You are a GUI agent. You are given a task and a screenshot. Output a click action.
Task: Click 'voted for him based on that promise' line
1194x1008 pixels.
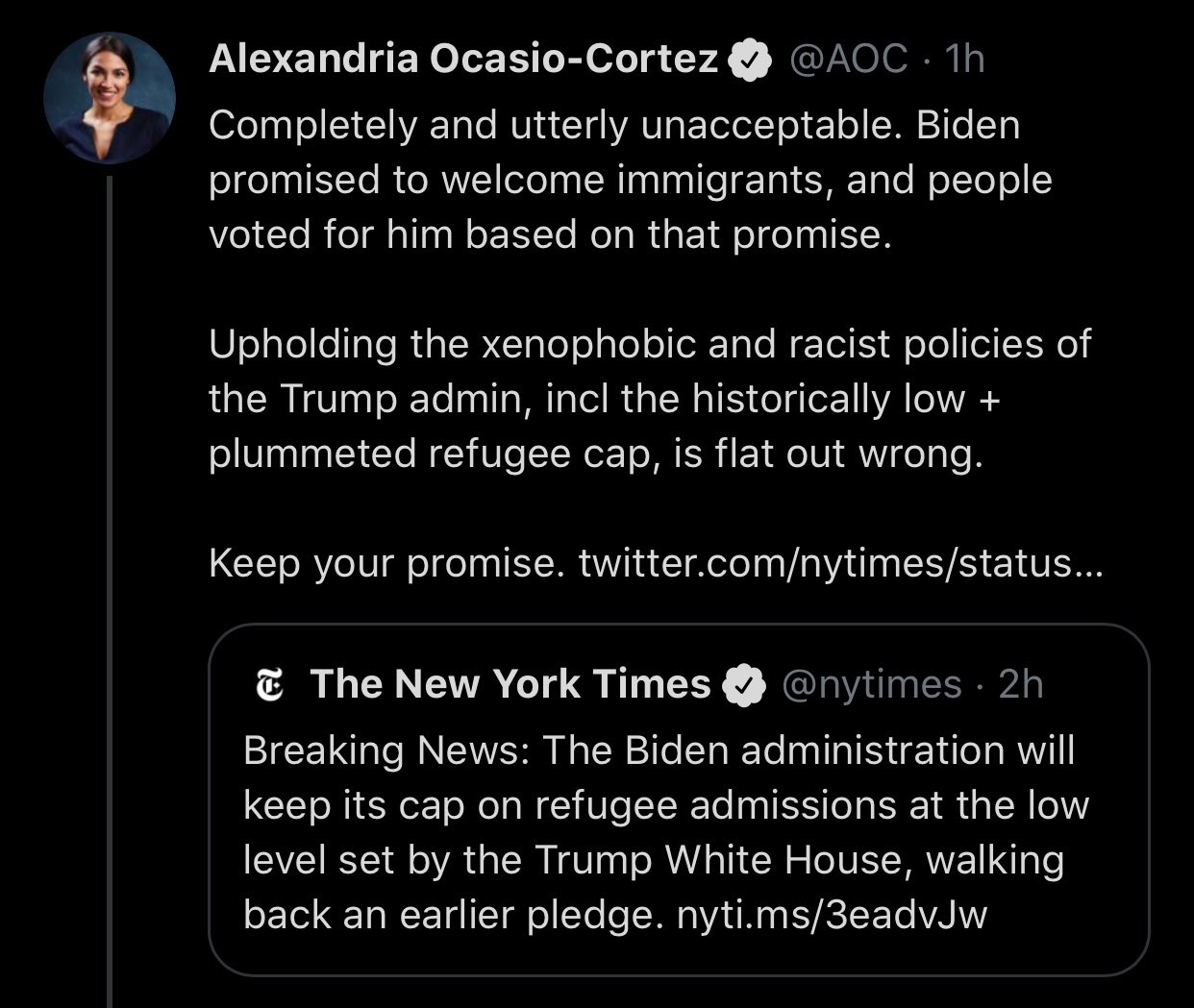point(551,234)
